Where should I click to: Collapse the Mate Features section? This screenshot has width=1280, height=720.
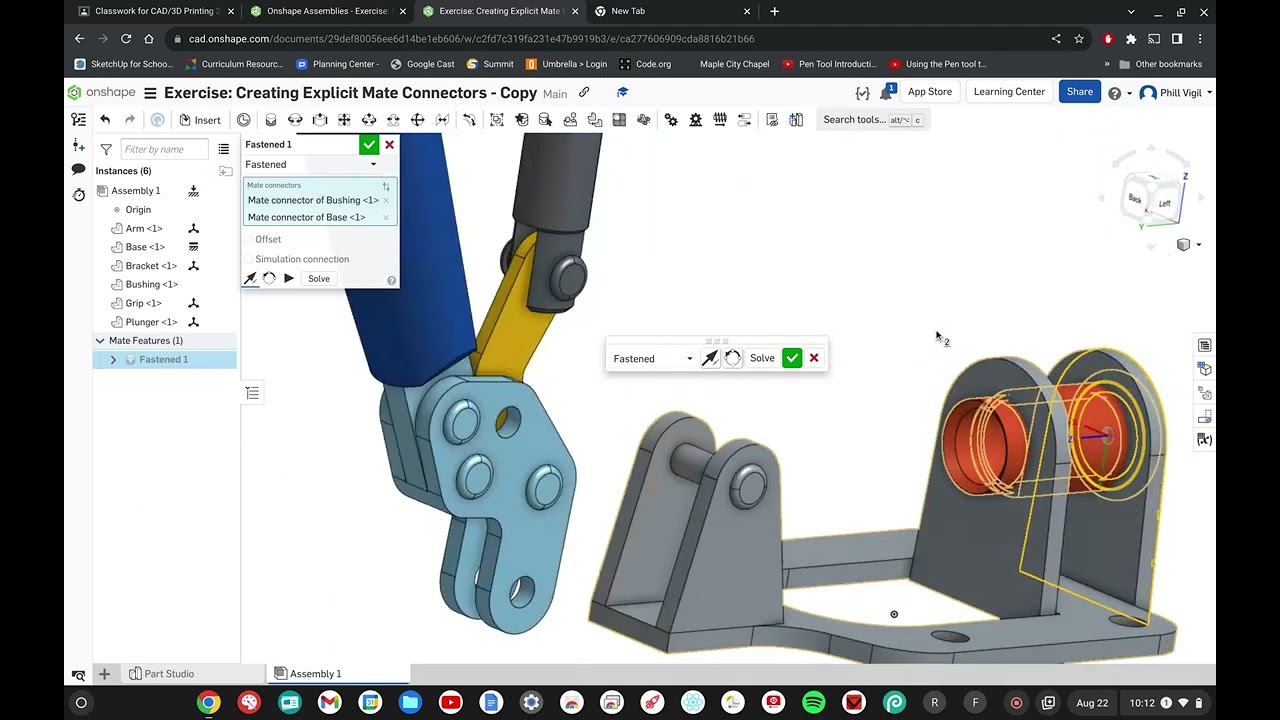point(100,341)
